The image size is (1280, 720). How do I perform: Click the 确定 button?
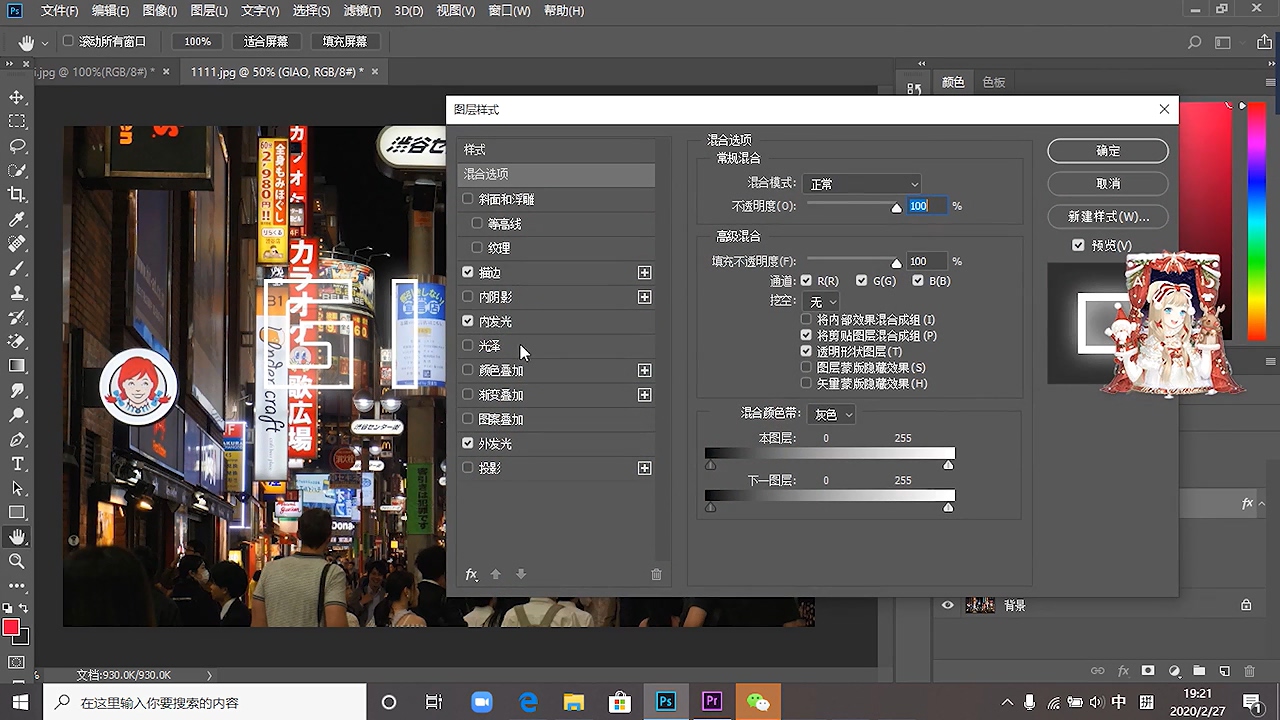click(1107, 151)
